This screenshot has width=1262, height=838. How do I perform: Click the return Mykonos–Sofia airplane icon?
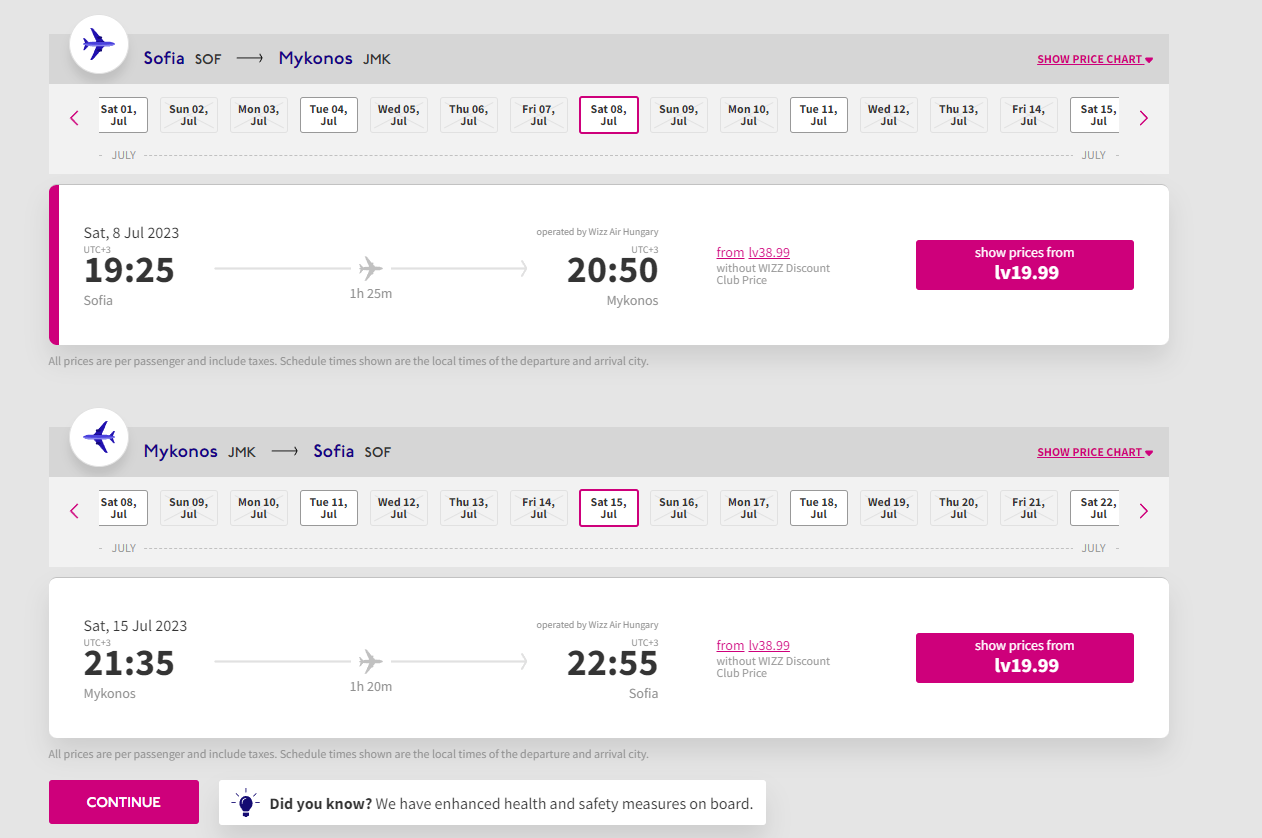click(98, 437)
